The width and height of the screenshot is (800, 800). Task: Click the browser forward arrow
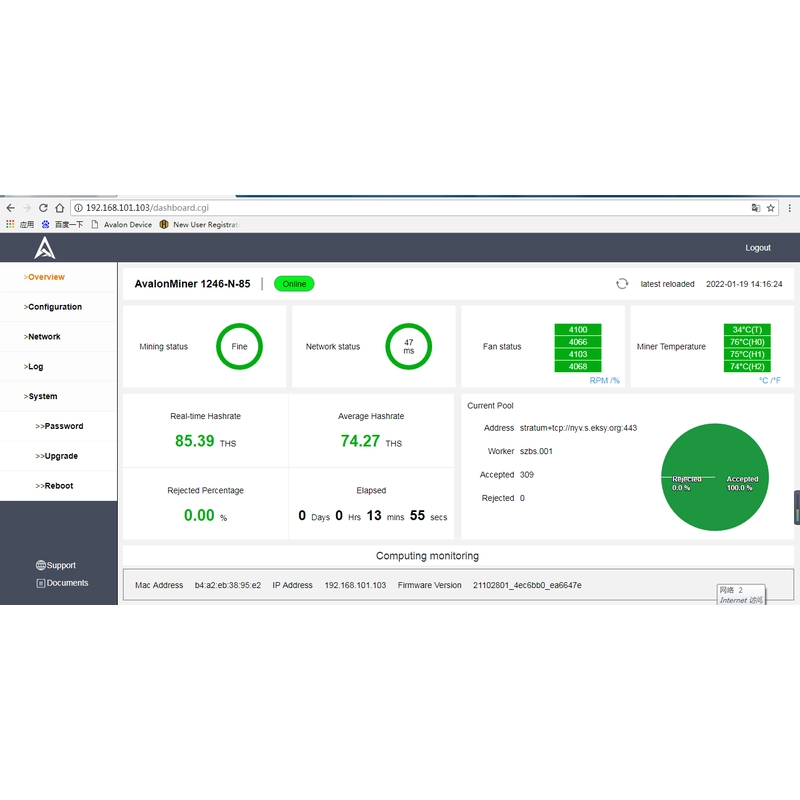coord(27,208)
